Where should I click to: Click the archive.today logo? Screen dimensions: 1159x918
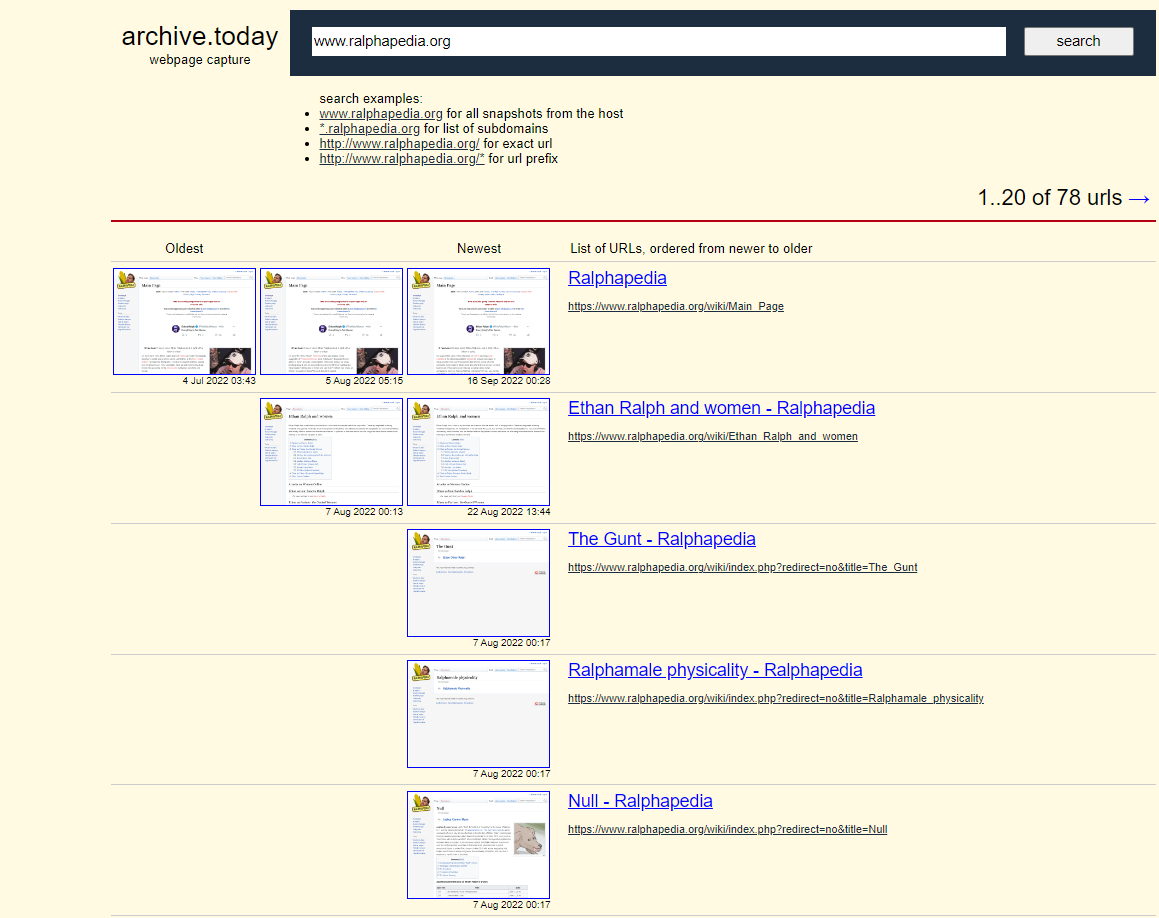200,36
